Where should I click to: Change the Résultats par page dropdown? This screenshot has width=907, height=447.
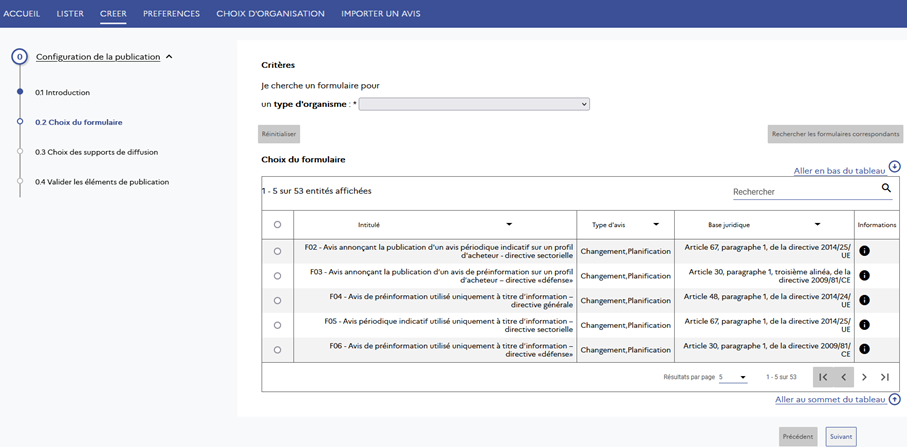tap(733, 377)
